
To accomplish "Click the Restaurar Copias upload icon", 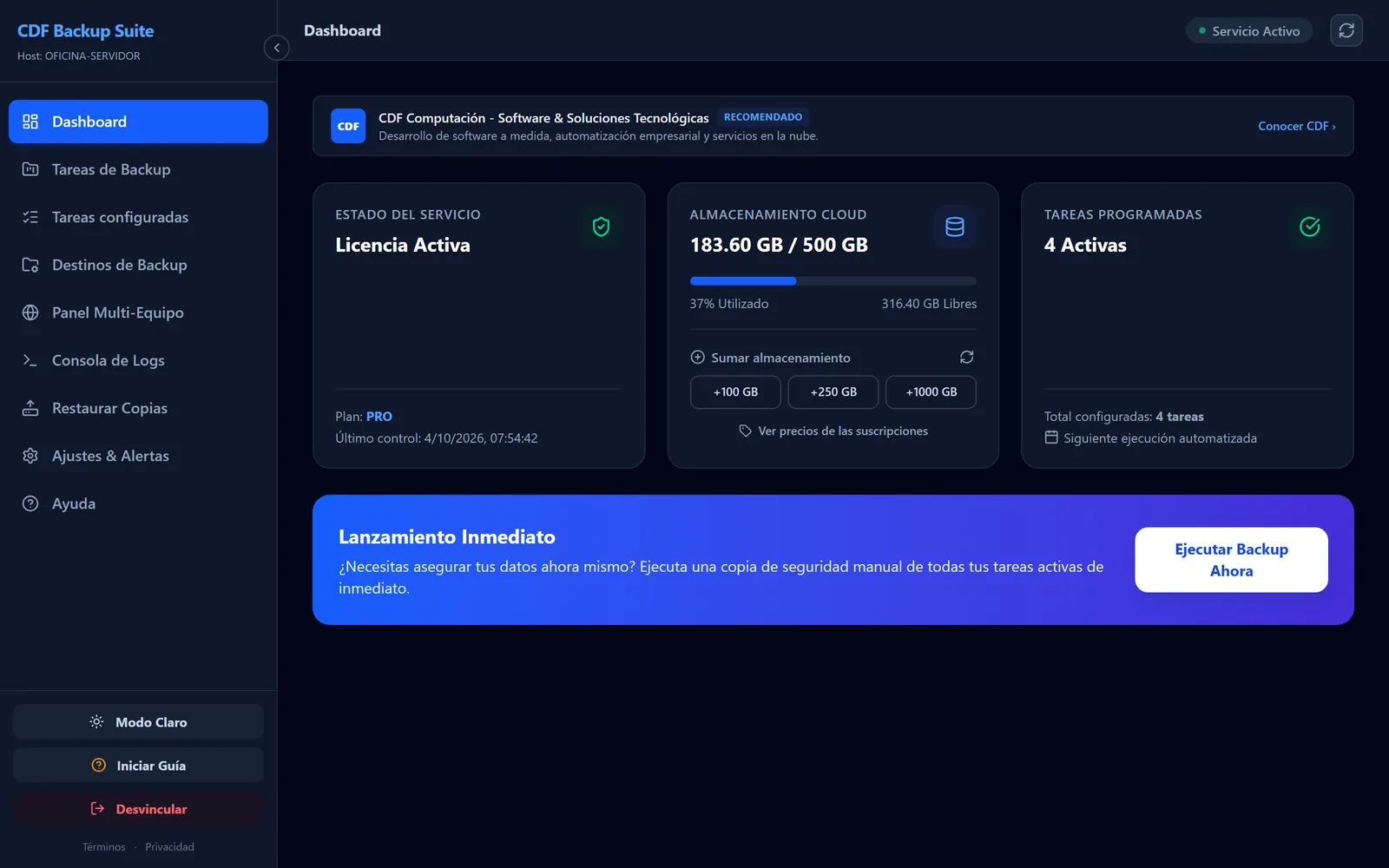I will (30, 408).
